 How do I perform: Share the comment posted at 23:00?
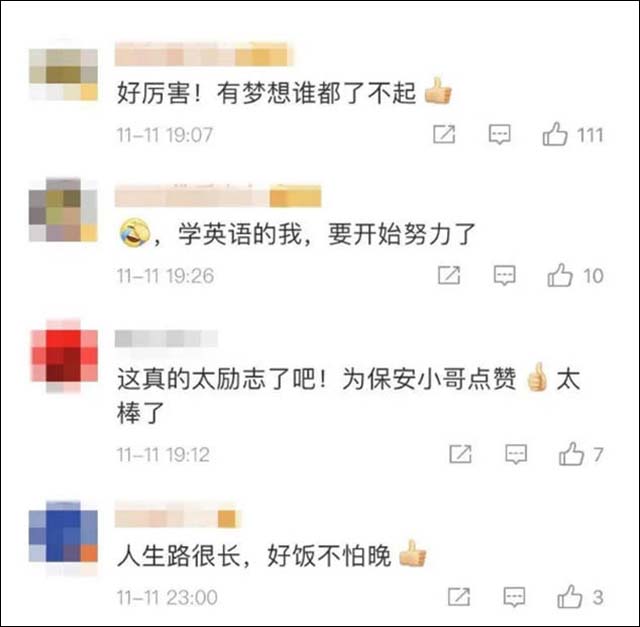click(458, 597)
